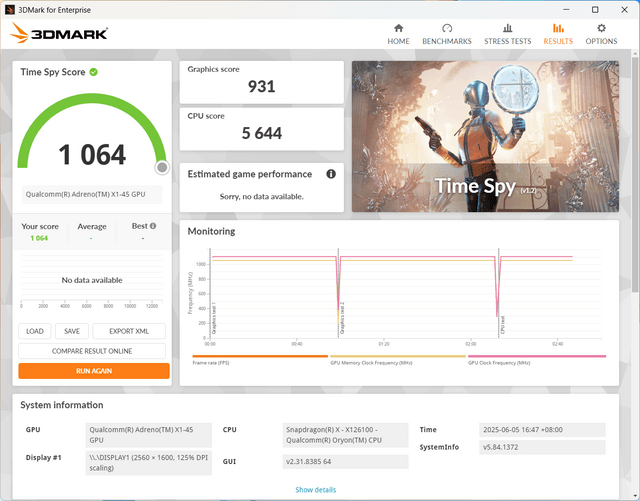
Task: Click the Adreno X1-45 GPU name field under gauge
Action: point(92,194)
